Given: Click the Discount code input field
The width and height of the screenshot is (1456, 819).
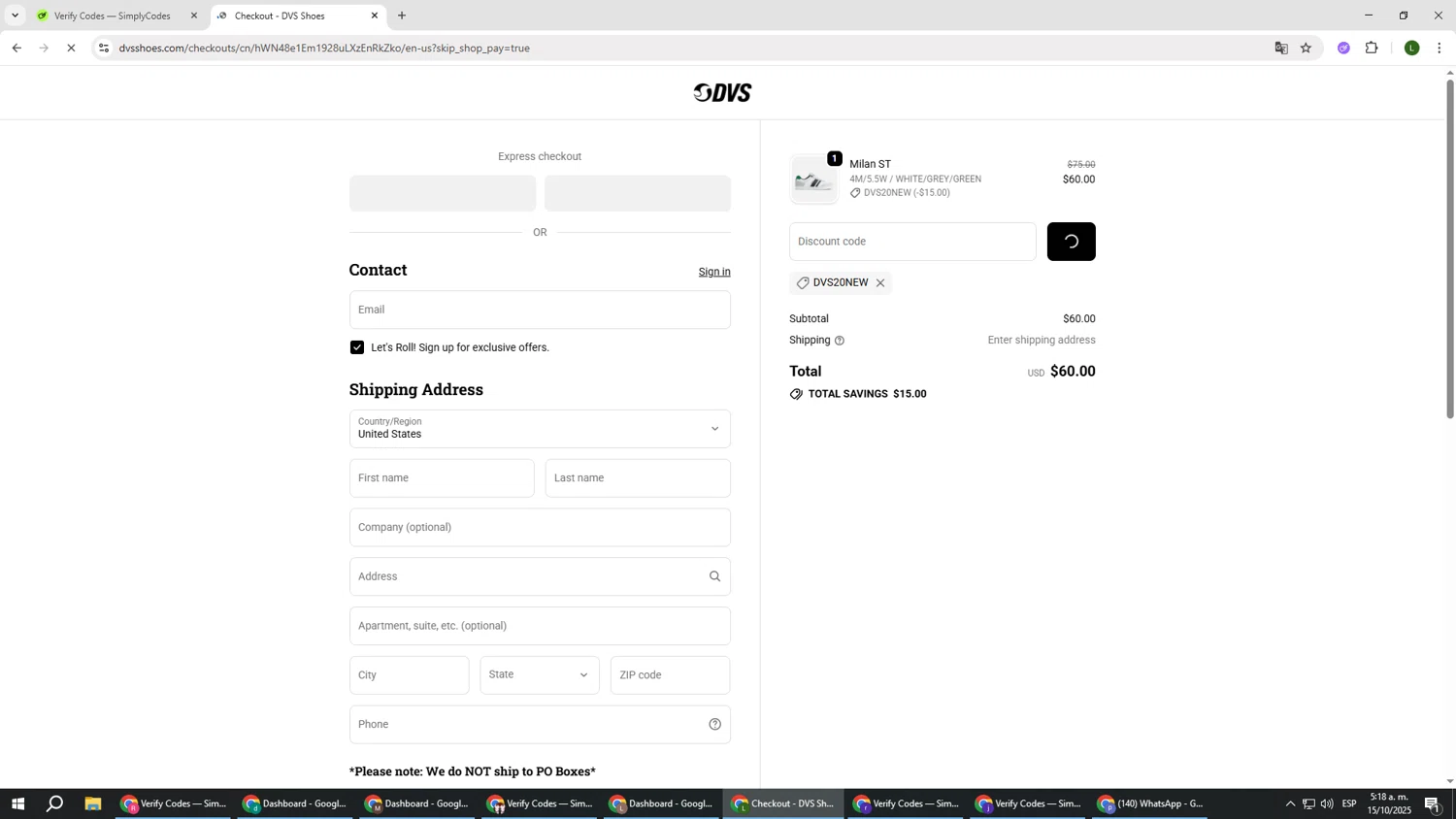Looking at the screenshot, I should click(x=912, y=242).
